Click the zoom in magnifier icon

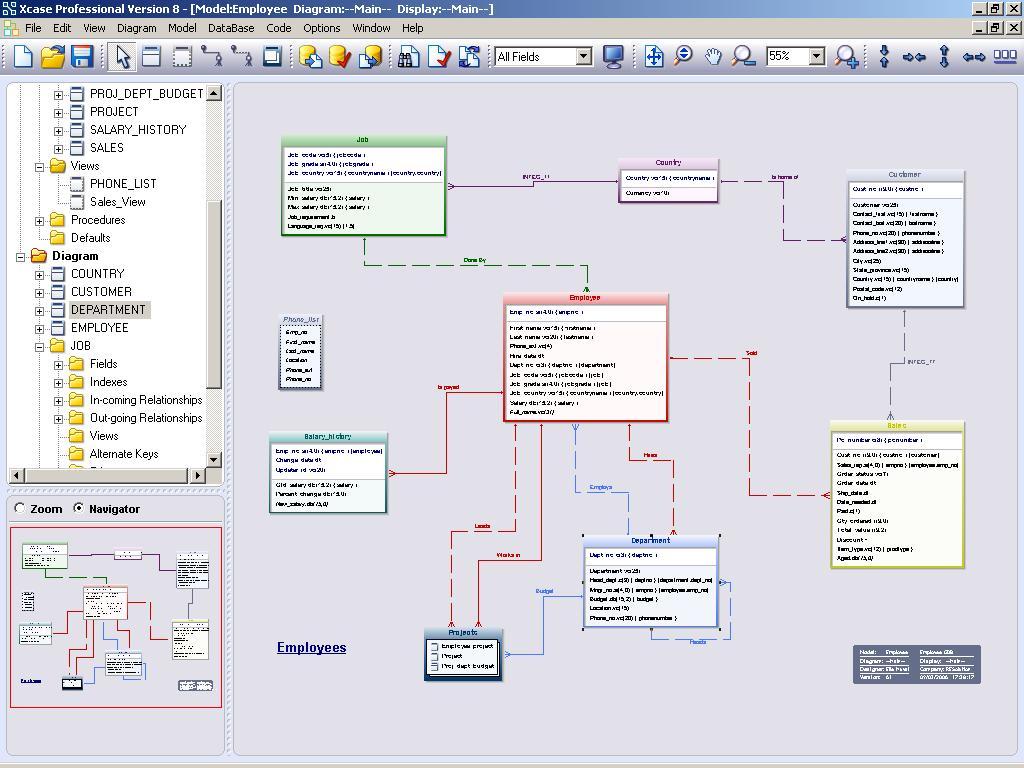tap(845, 57)
